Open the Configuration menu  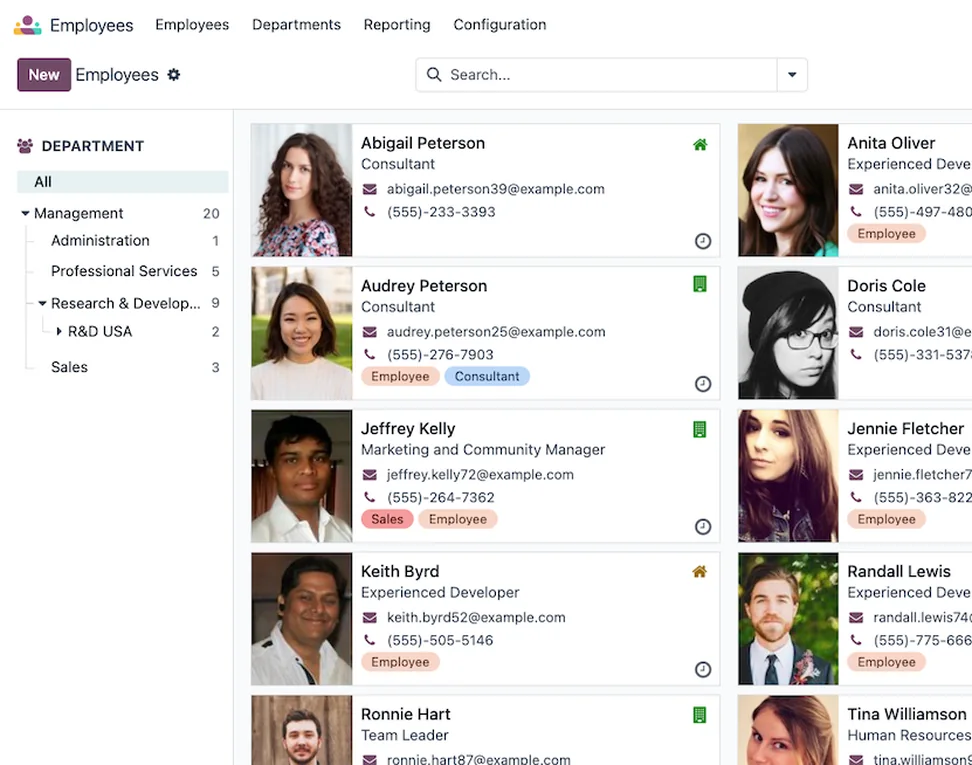(500, 25)
